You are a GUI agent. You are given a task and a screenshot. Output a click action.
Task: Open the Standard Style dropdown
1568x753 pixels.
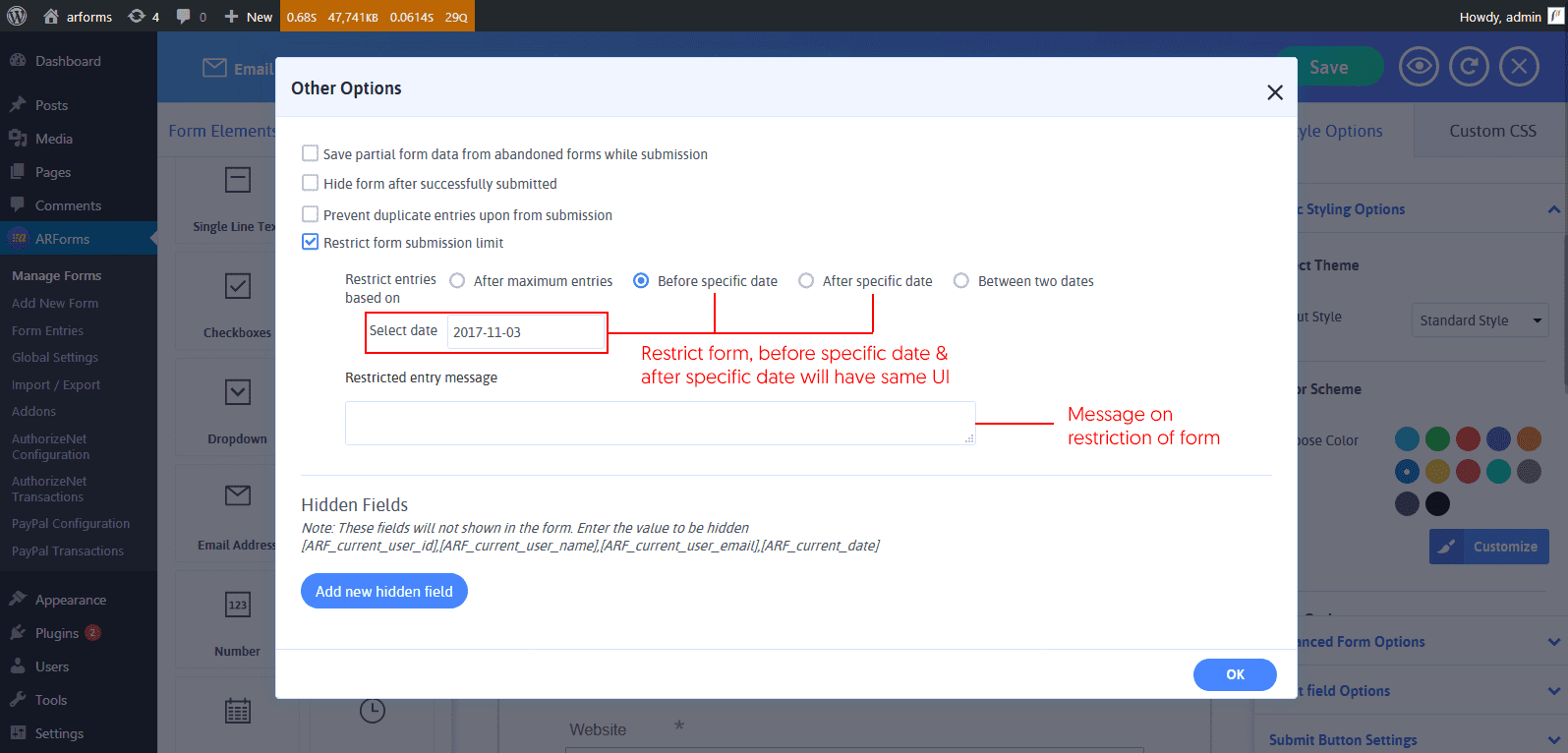(1480, 320)
